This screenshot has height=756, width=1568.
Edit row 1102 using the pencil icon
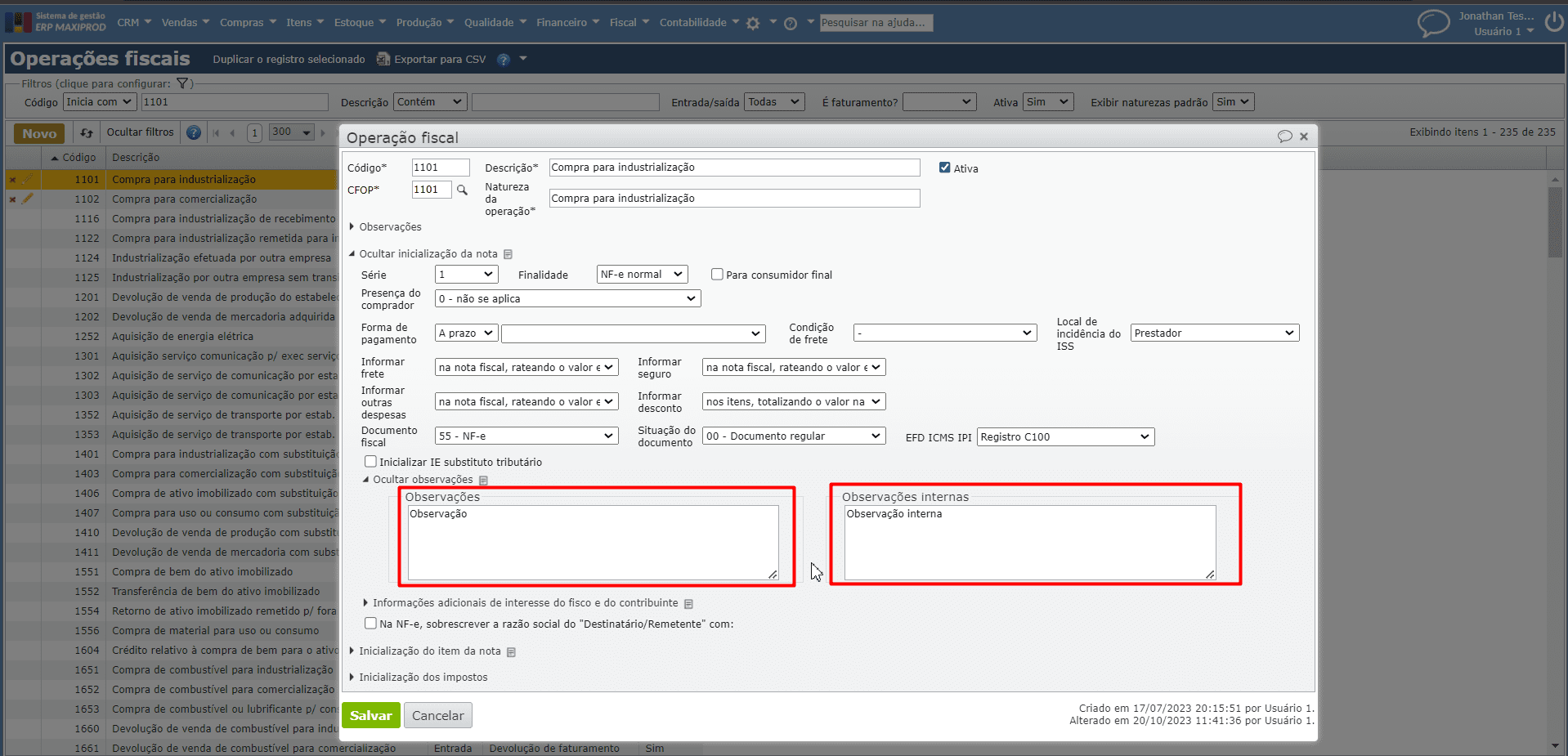point(28,199)
